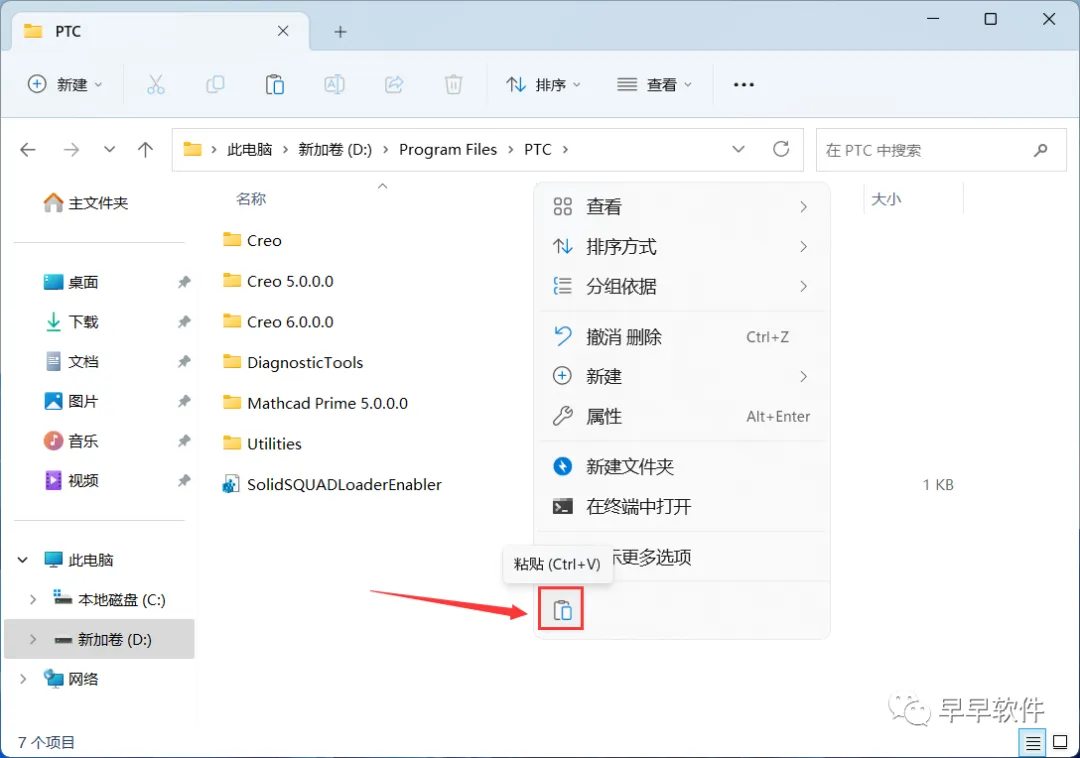The image size is (1080, 758).
Task: Click 此电脑 in breadcrumb path
Action: click(249, 149)
